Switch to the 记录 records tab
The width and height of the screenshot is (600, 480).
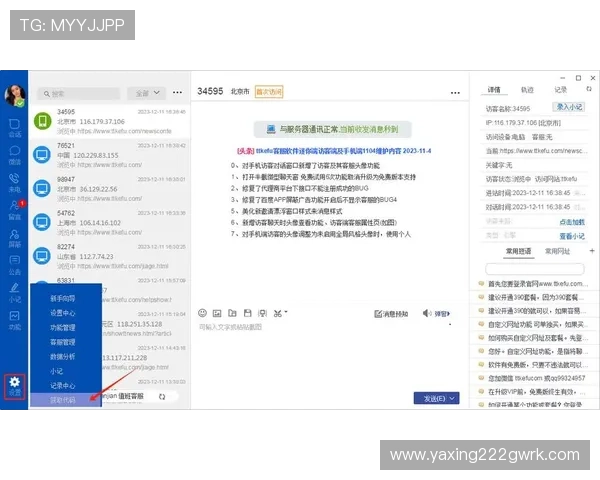click(x=560, y=90)
